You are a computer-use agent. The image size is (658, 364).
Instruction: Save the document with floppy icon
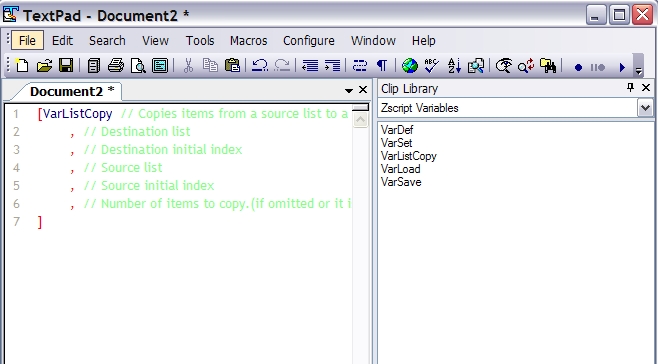click(66, 66)
